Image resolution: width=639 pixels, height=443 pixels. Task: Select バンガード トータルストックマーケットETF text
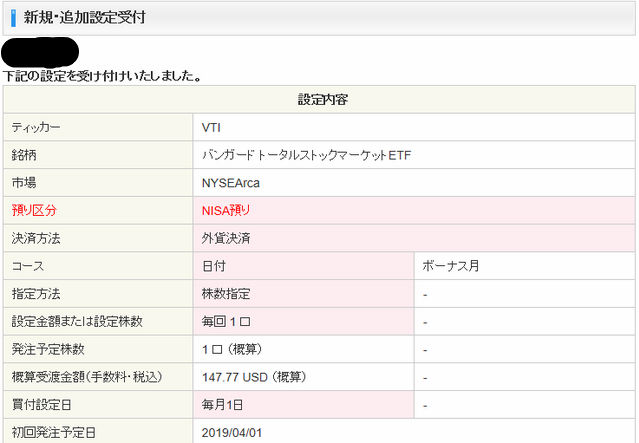pos(306,155)
